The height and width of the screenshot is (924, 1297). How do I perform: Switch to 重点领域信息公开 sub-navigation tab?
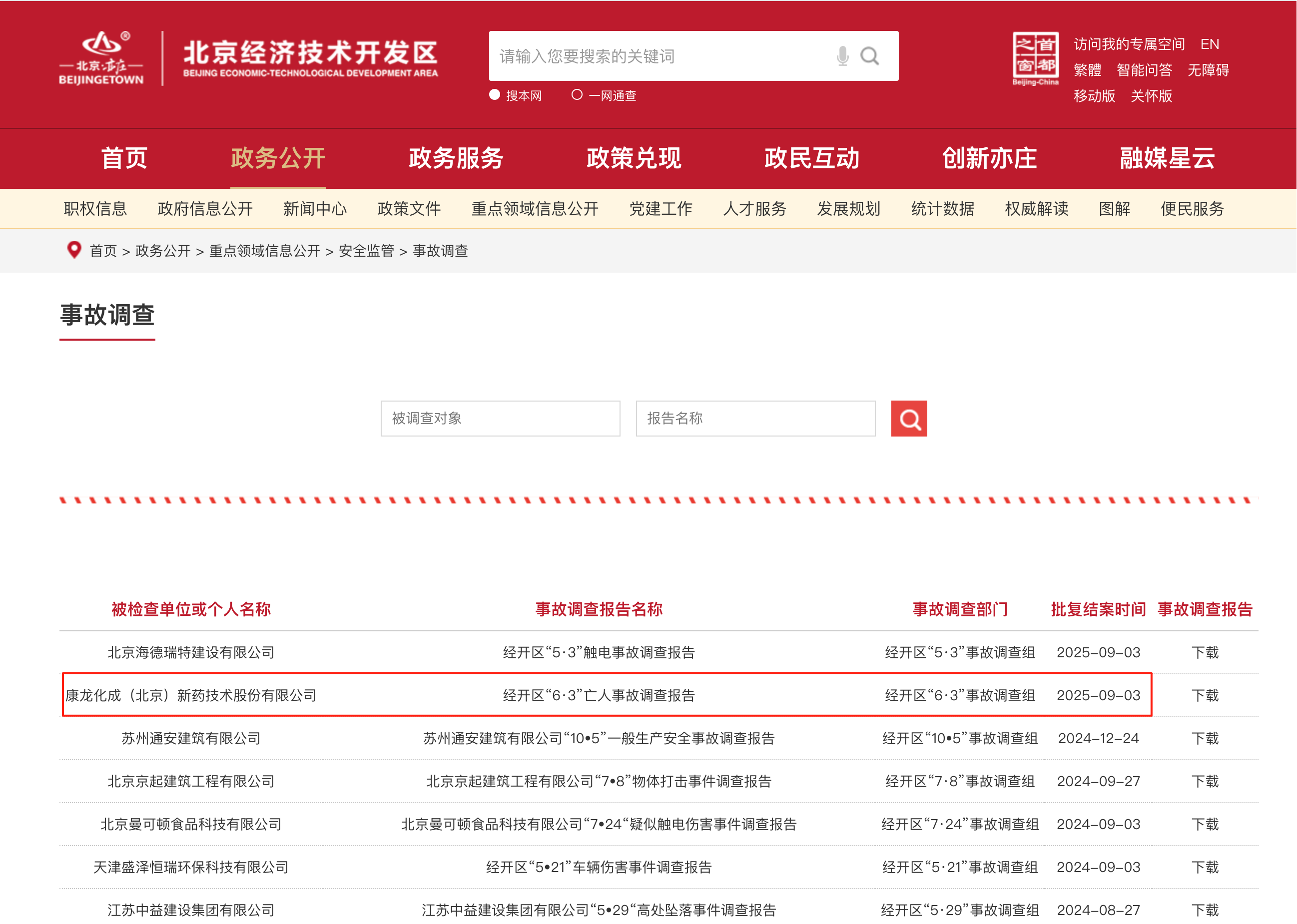coord(535,209)
